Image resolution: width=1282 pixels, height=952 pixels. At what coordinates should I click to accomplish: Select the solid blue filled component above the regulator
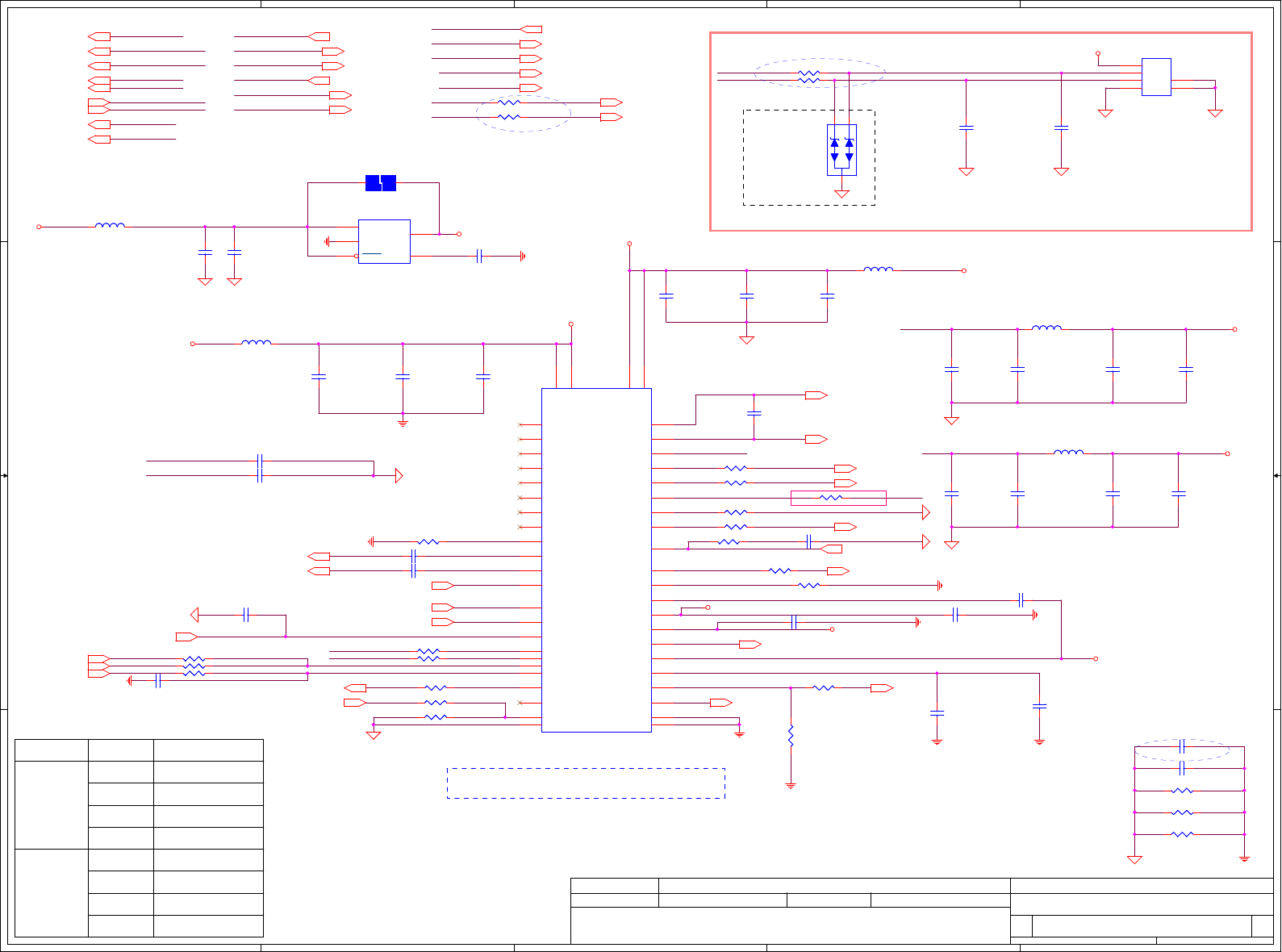coord(381,183)
